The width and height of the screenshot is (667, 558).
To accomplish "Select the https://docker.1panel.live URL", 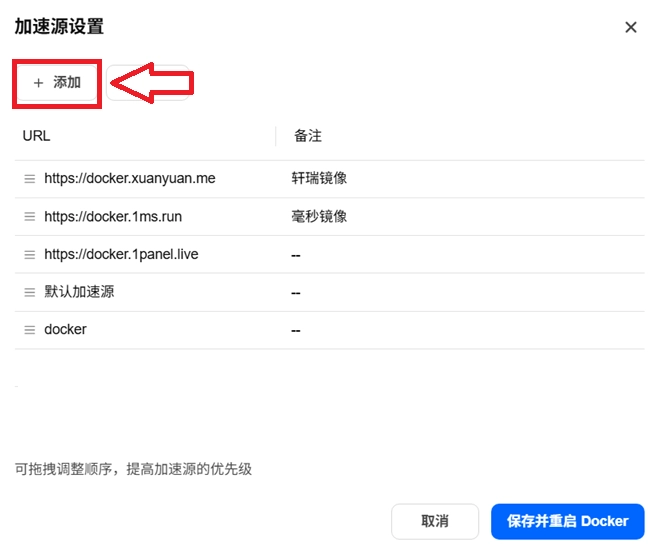I will [121, 254].
